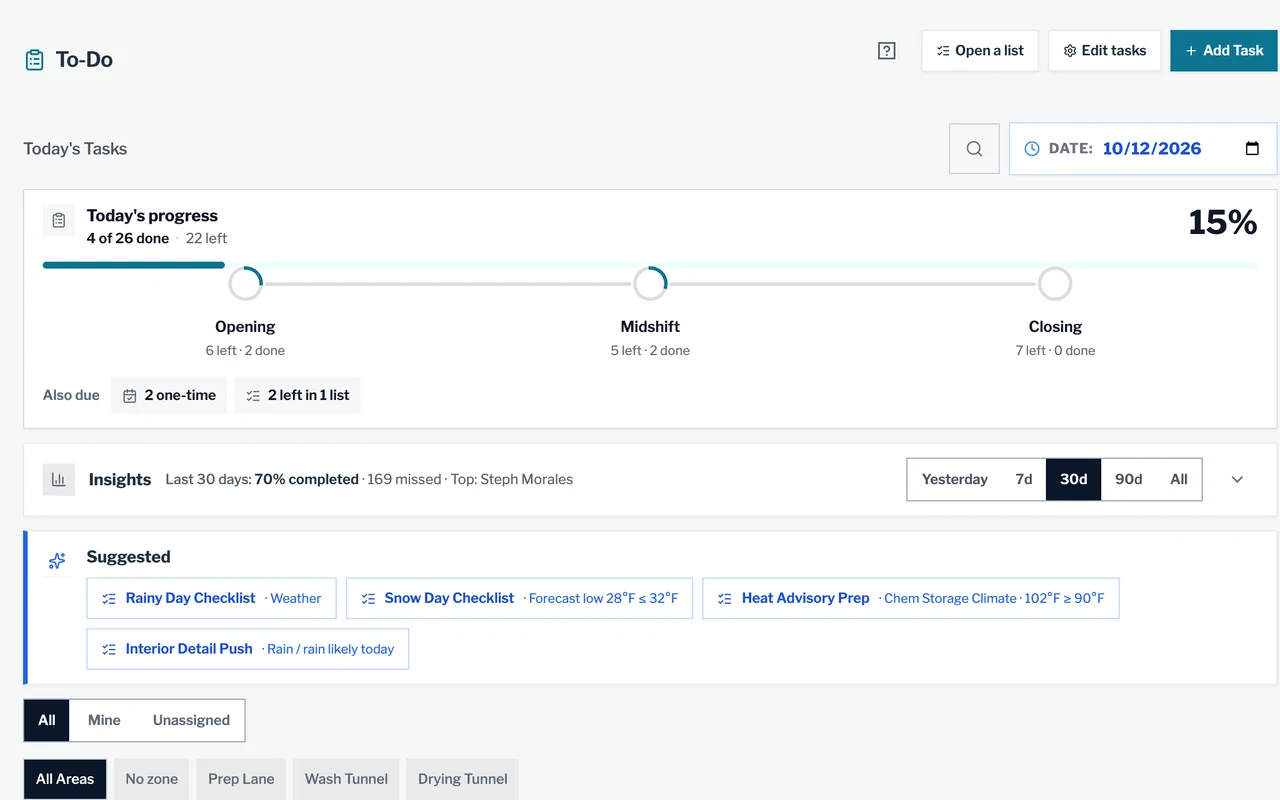Open the Interior Detail Push suggestion

tap(248, 649)
